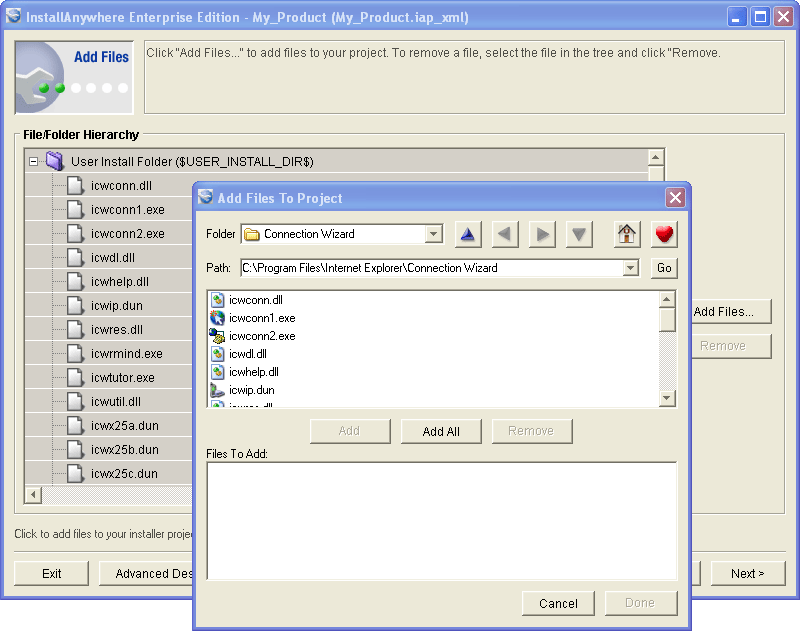Click the back navigation arrow in Add Files dialog
Image resolution: width=800 pixels, height=631 pixels.
[x=505, y=234]
